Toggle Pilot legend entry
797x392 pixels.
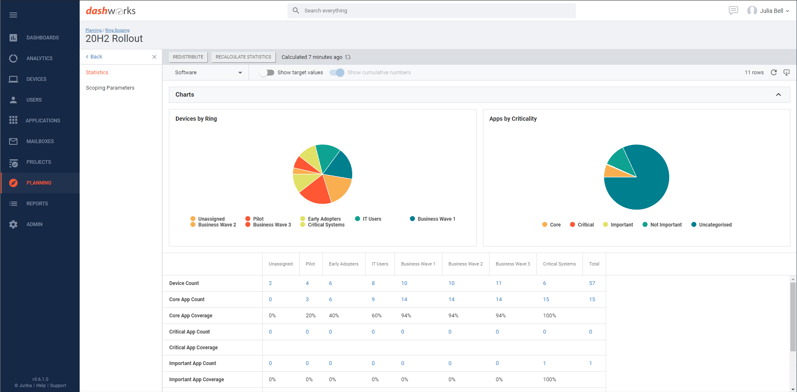(x=254, y=219)
